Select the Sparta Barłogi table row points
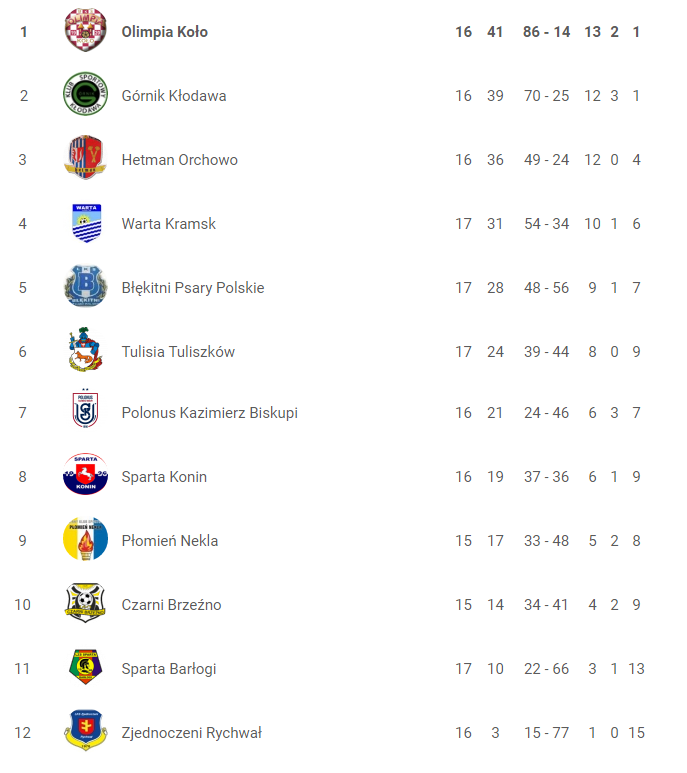 pyautogui.click(x=495, y=669)
